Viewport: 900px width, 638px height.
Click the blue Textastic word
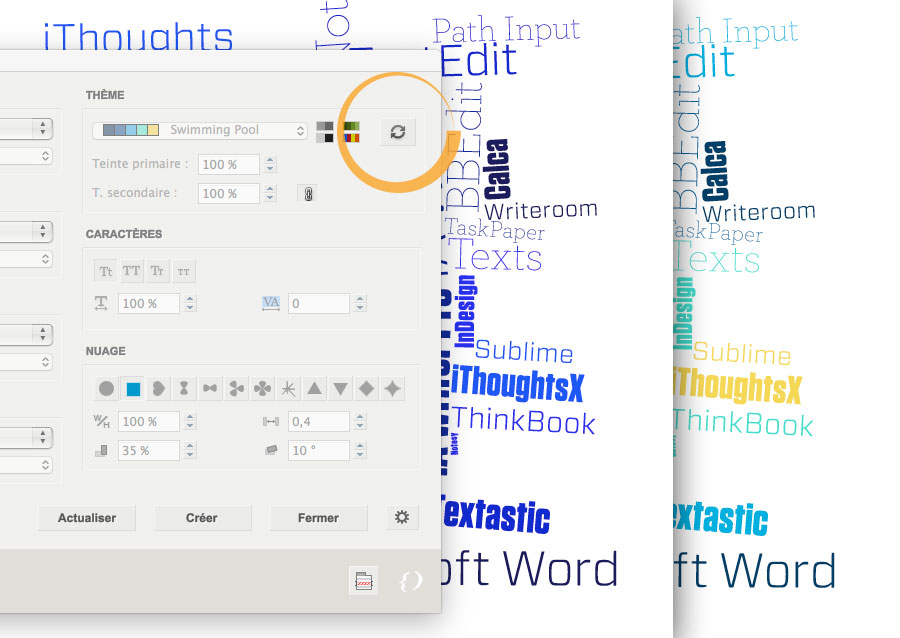click(496, 515)
